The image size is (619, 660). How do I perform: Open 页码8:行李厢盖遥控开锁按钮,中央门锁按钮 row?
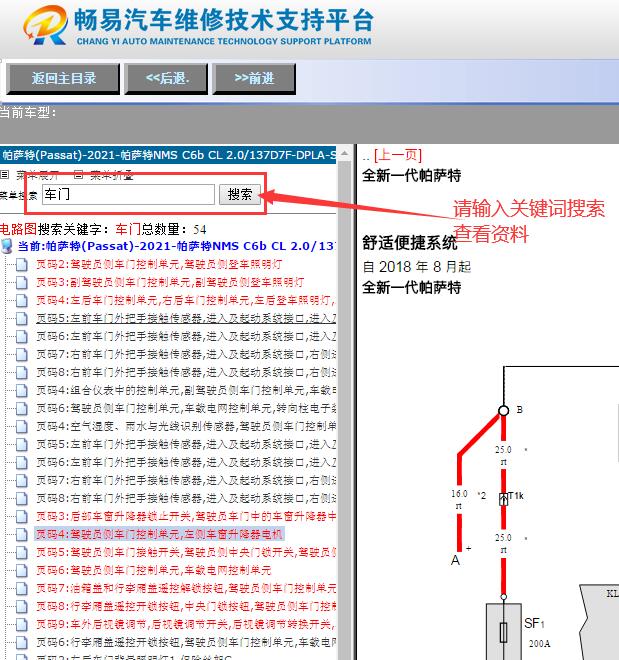(x=186, y=607)
